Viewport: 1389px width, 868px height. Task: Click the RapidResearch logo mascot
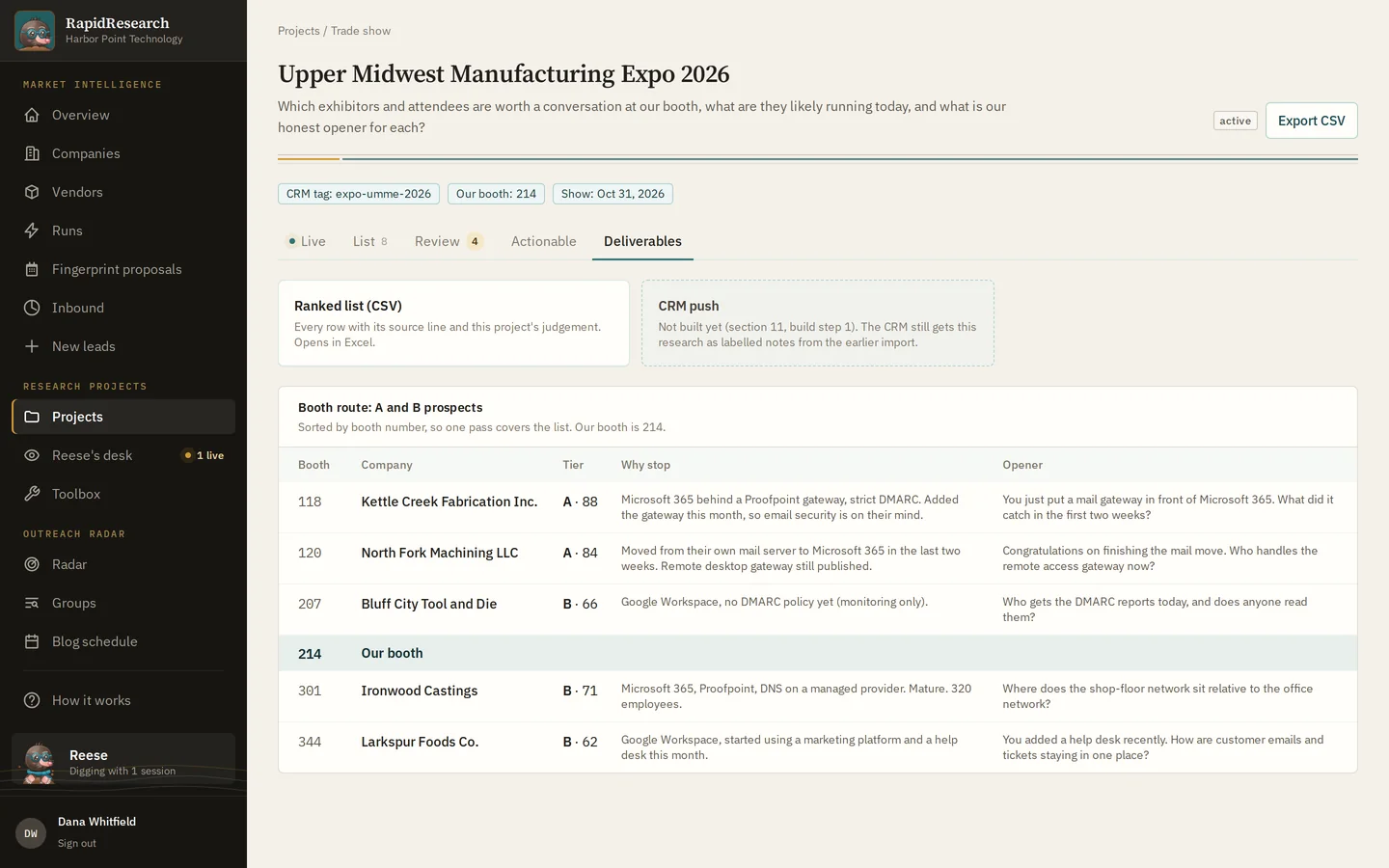(35, 31)
